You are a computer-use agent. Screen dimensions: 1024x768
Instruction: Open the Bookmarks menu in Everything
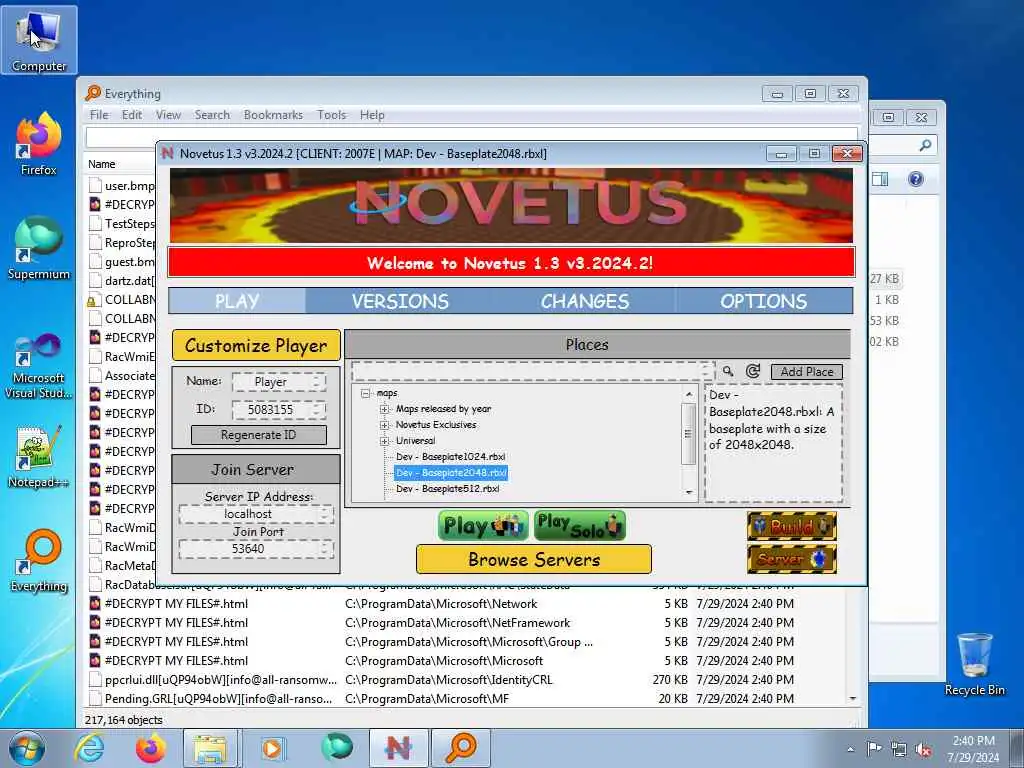[273, 115]
